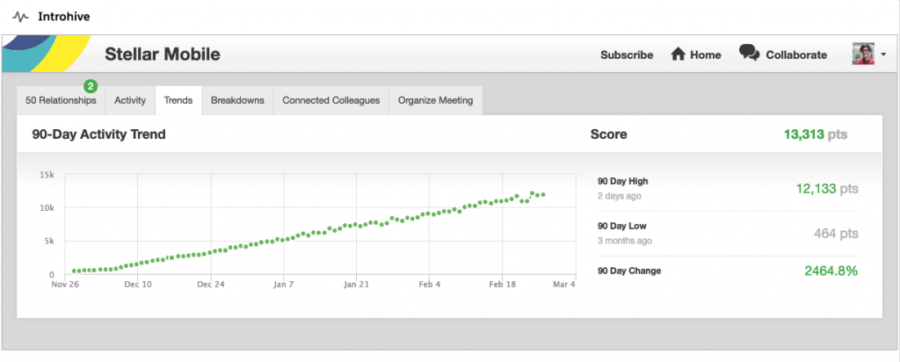
Task: Open the 50 Relationships tab
Action: point(61,100)
